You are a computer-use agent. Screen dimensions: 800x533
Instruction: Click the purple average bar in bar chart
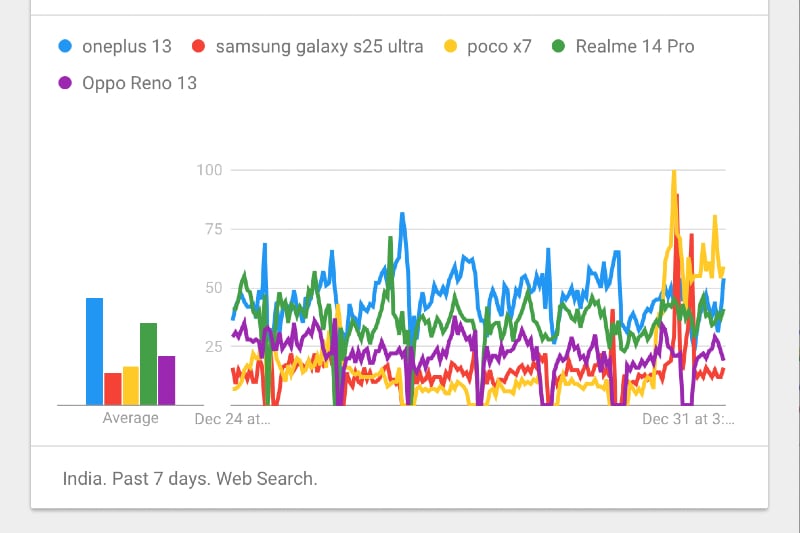pyautogui.click(x=166, y=380)
